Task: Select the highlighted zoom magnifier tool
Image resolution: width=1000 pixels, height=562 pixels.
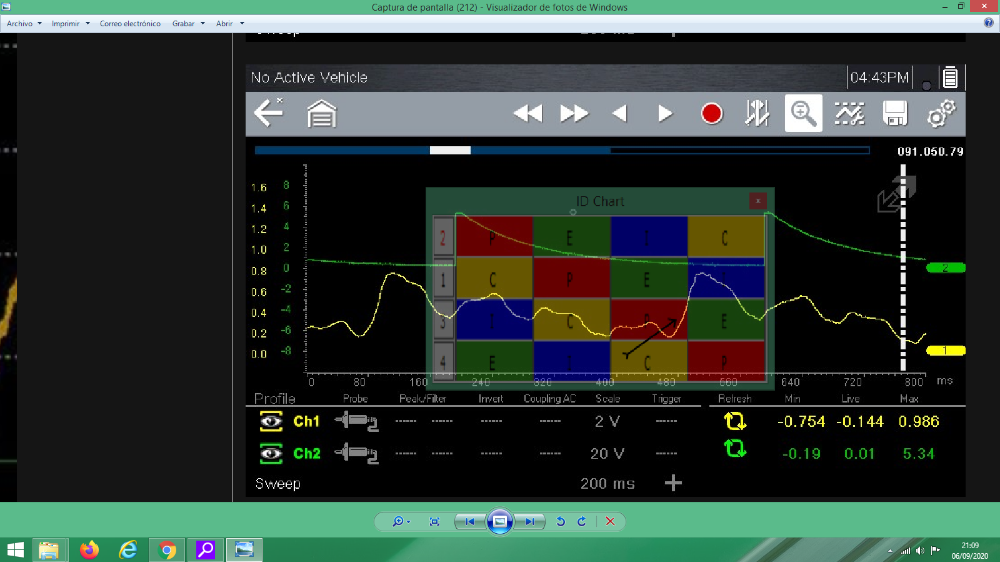Action: (x=803, y=113)
